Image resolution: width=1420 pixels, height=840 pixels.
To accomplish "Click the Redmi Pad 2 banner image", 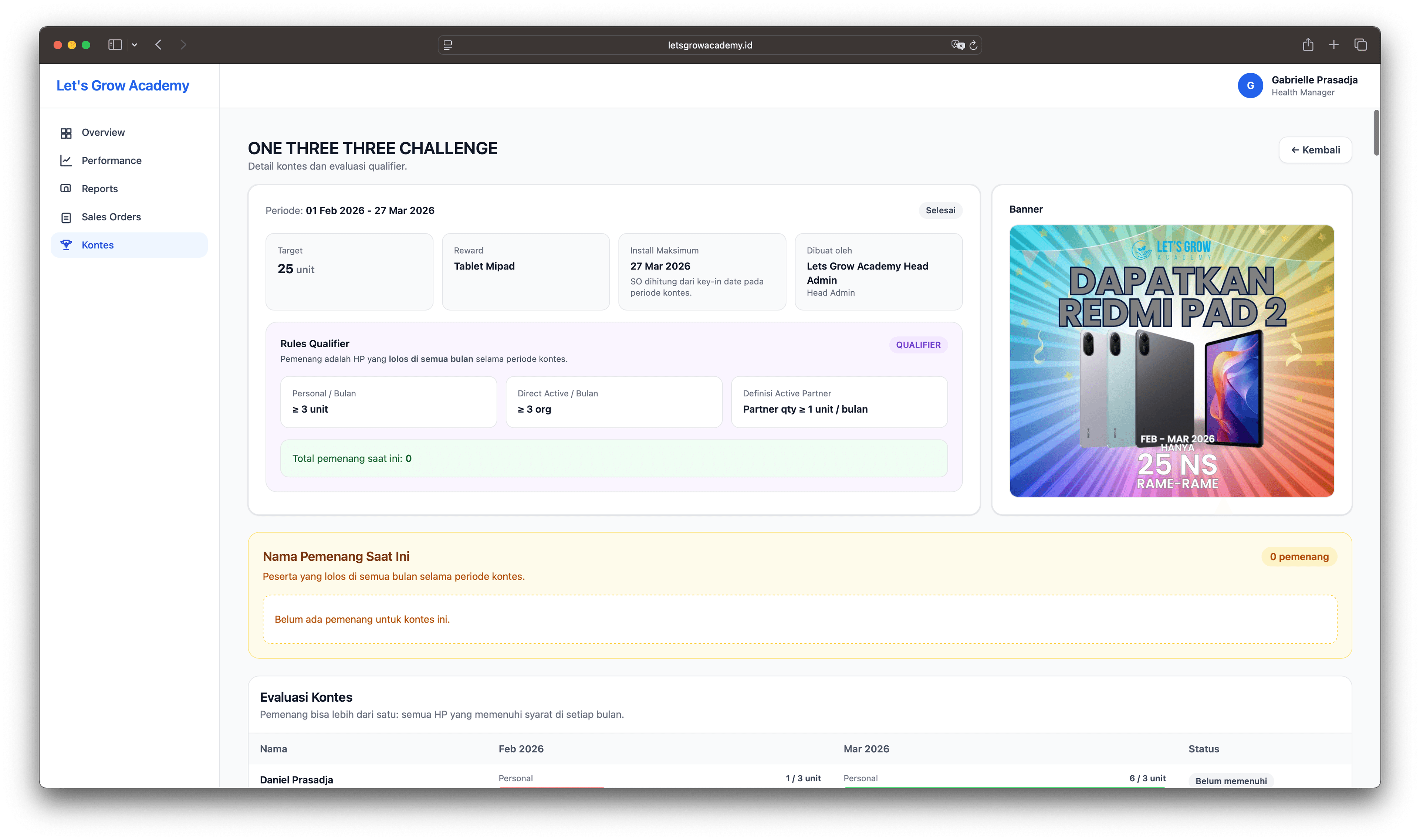I will click(x=1171, y=361).
